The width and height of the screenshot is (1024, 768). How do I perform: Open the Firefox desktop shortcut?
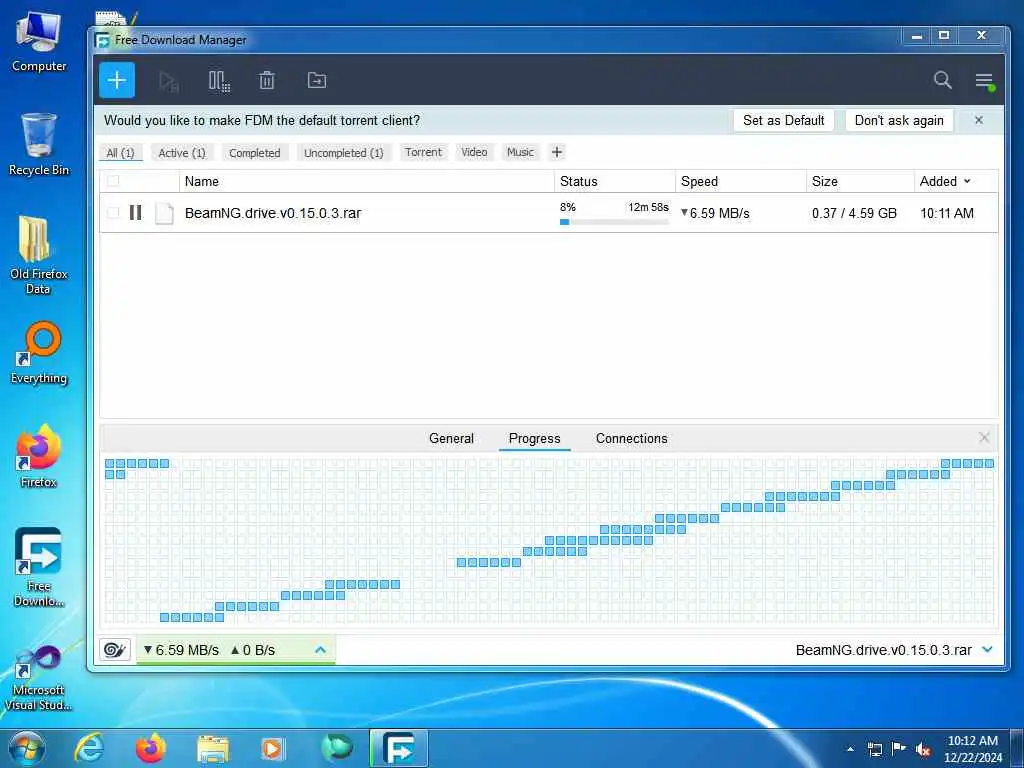pos(39,456)
